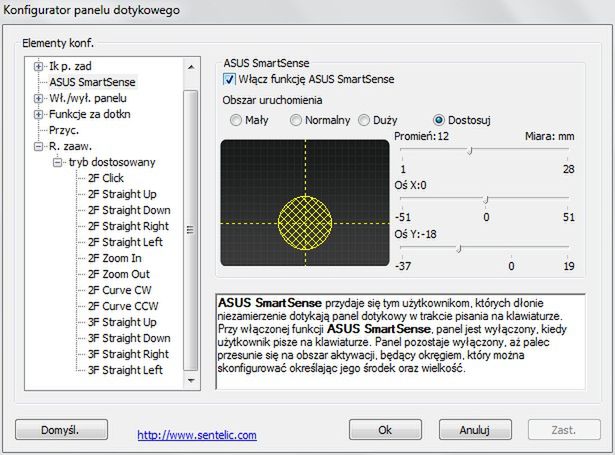The image size is (615, 455).
Task: Select Wł./wył. panelu in the tree
Action: click(x=88, y=98)
